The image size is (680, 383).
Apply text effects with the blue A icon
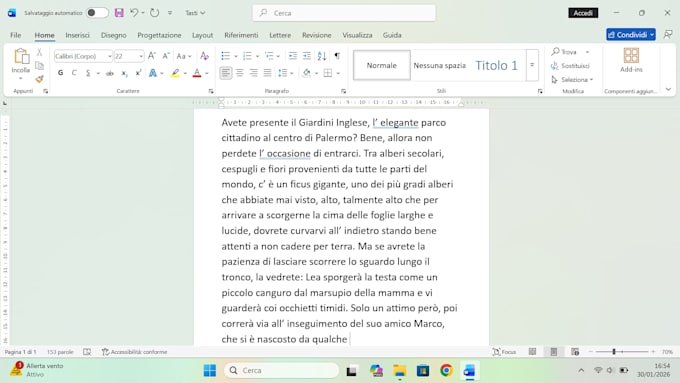tap(153, 73)
